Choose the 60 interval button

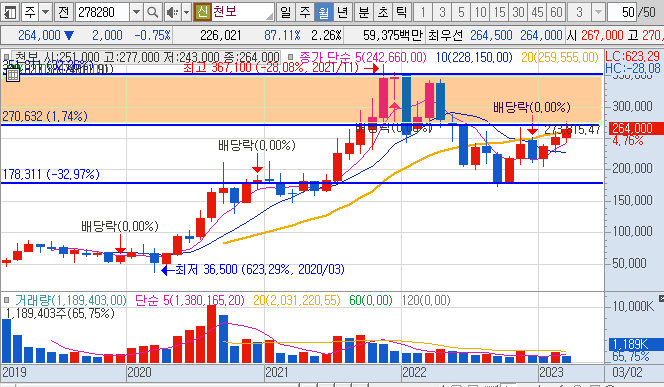(x=556, y=13)
